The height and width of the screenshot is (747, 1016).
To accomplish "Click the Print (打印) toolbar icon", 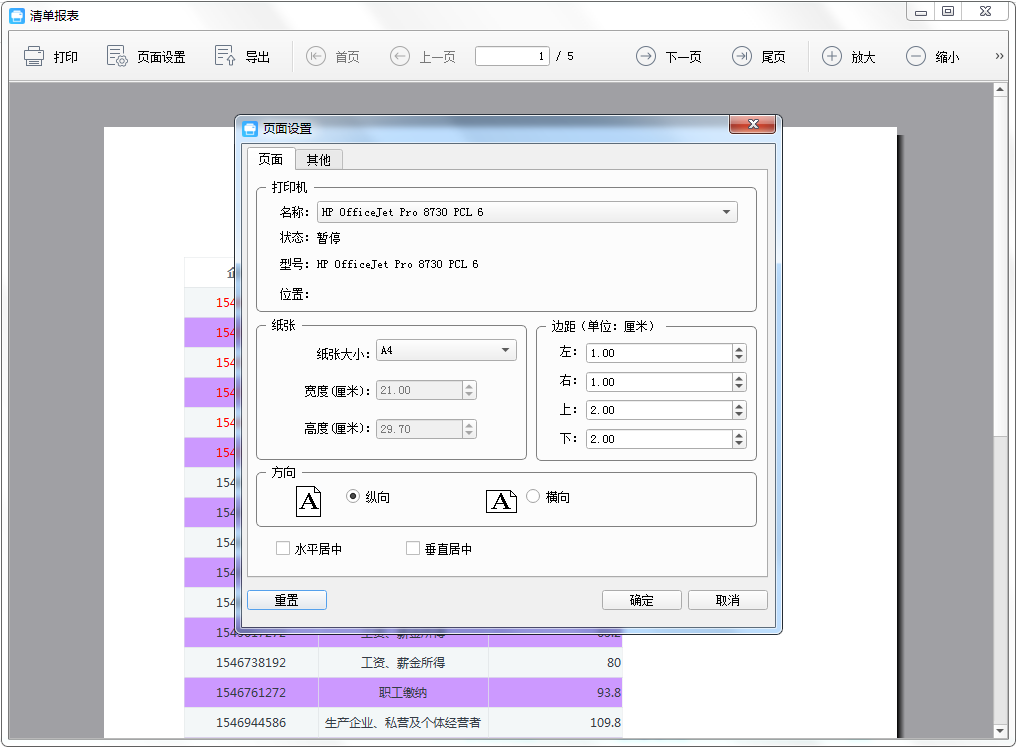I will [x=35, y=57].
